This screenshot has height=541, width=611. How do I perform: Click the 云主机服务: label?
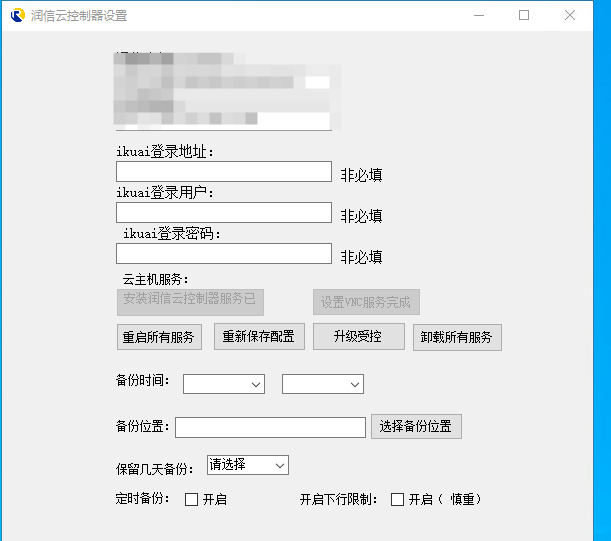[x=156, y=279]
